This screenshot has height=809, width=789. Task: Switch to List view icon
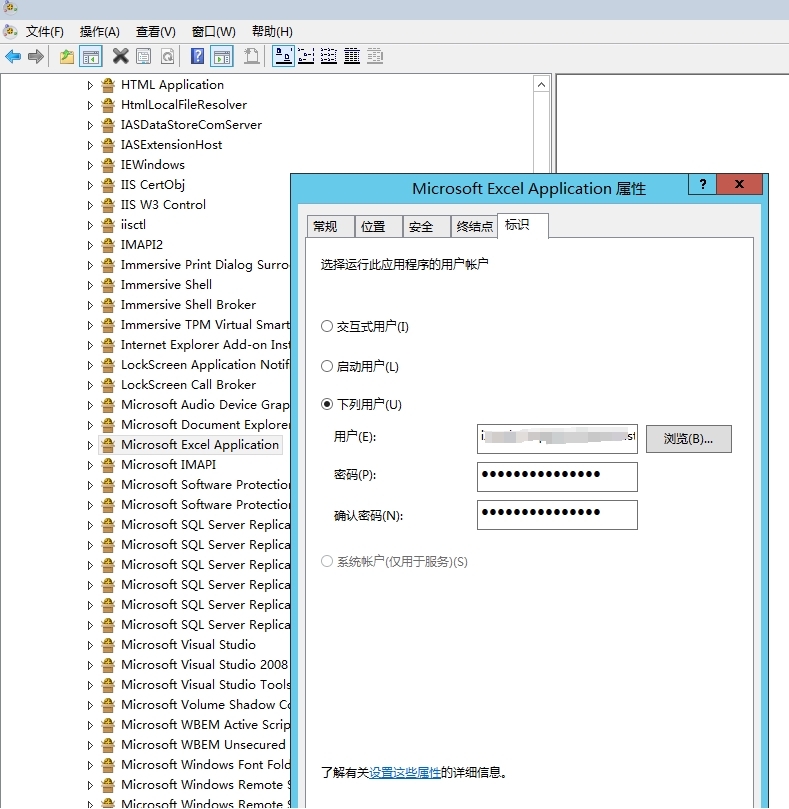(x=329, y=56)
